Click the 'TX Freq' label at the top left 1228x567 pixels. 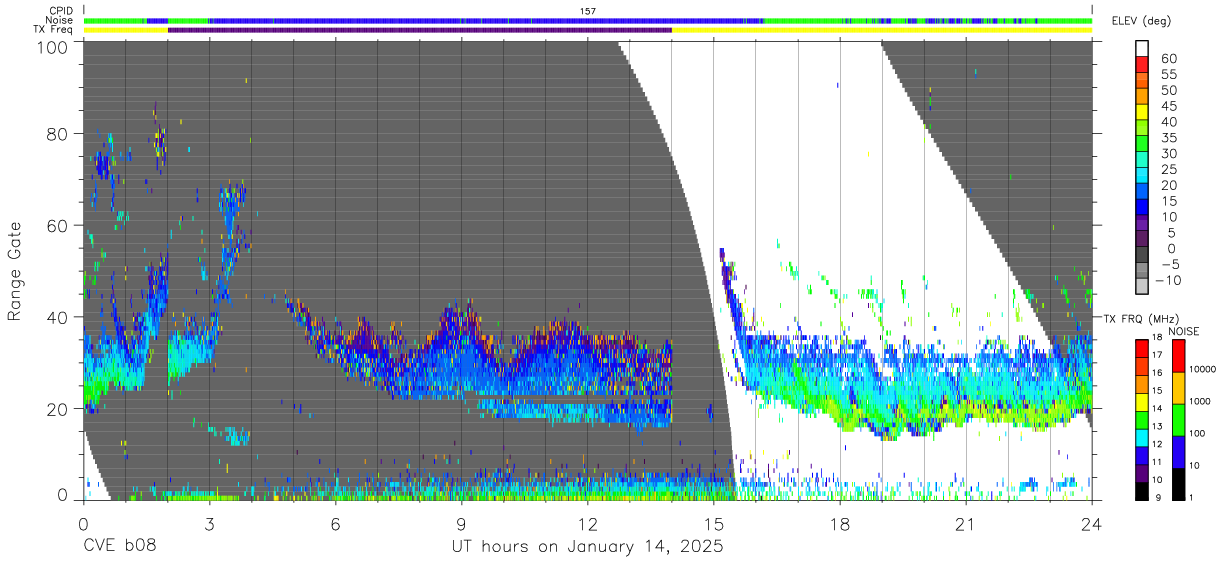pyautogui.click(x=54, y=29)
